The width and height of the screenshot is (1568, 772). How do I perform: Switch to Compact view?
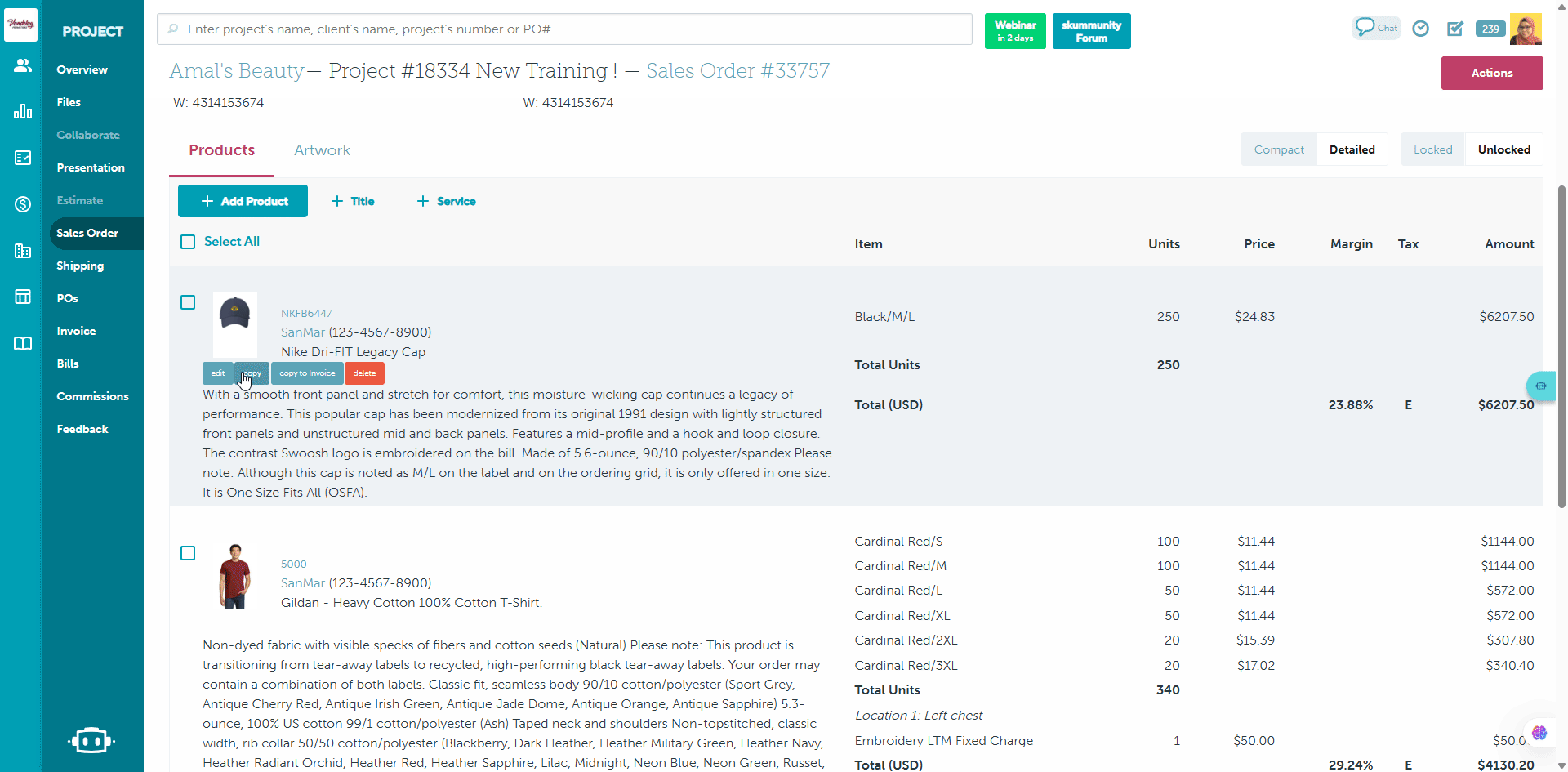pyautogui.click(x=1278, y=149)
